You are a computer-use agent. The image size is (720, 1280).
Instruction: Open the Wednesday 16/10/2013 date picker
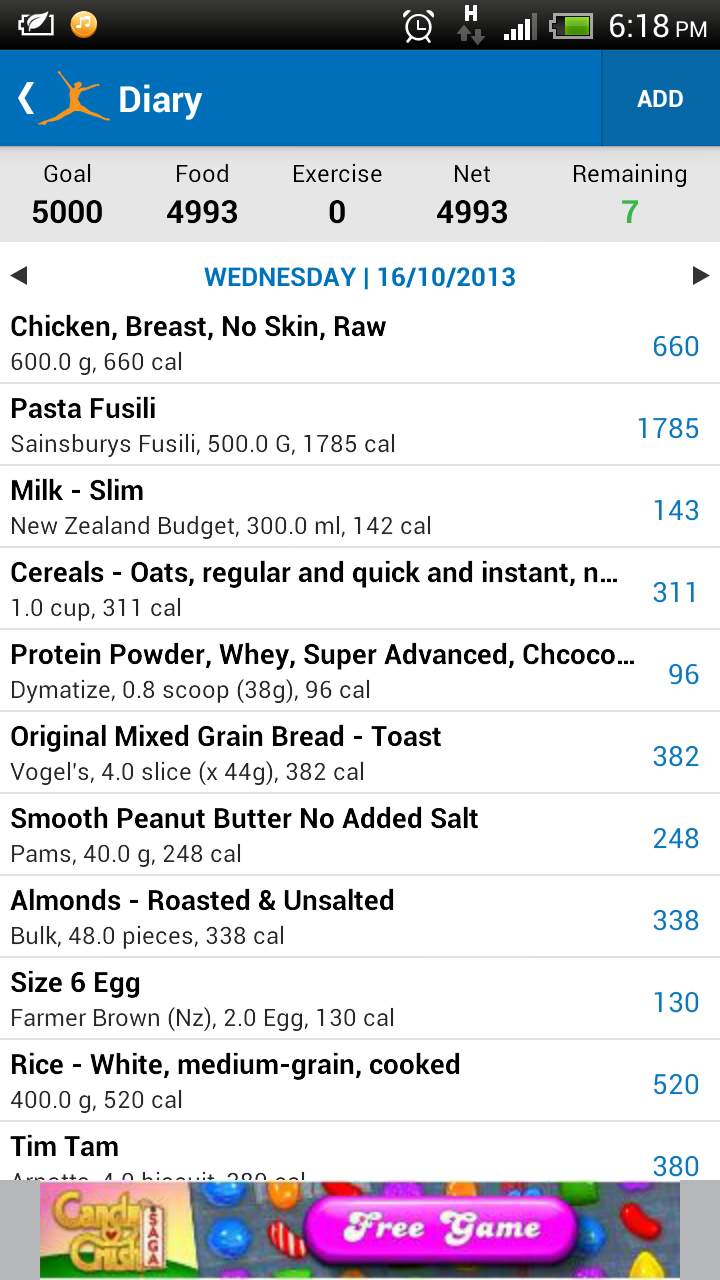click(x=360, y=277)
